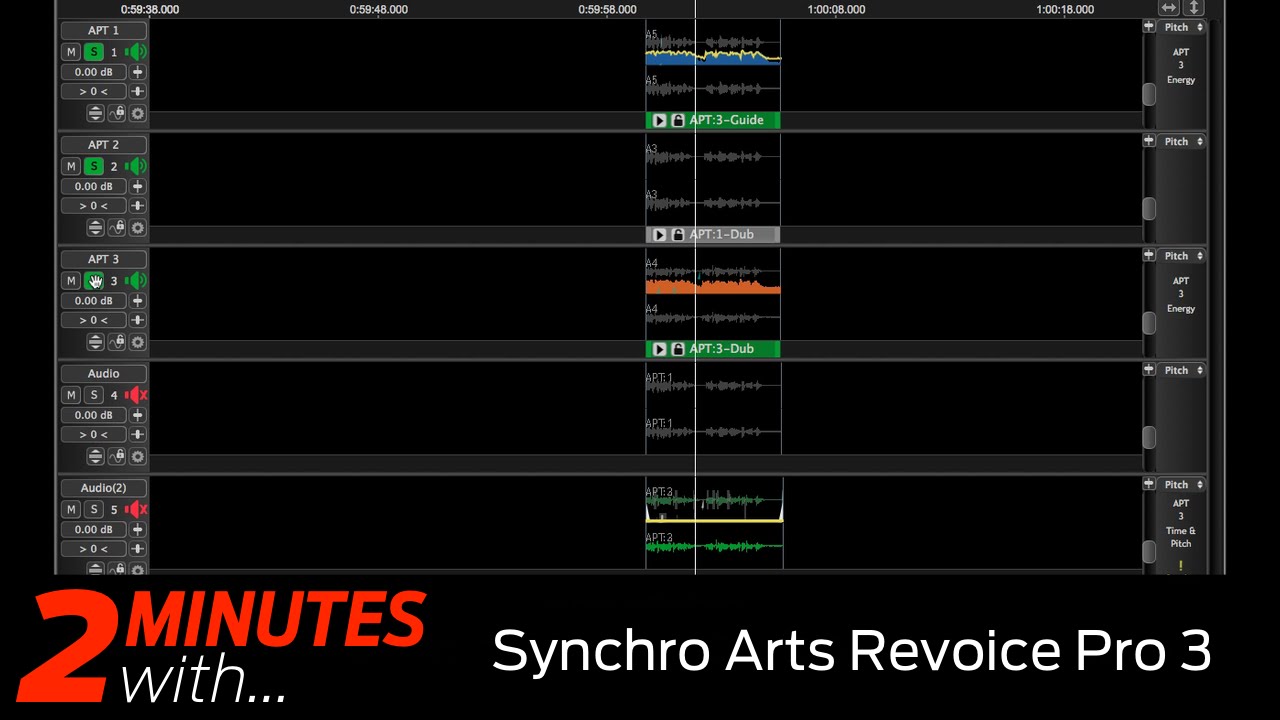Click the APT 1 waveform lock icon

(116, 114)
